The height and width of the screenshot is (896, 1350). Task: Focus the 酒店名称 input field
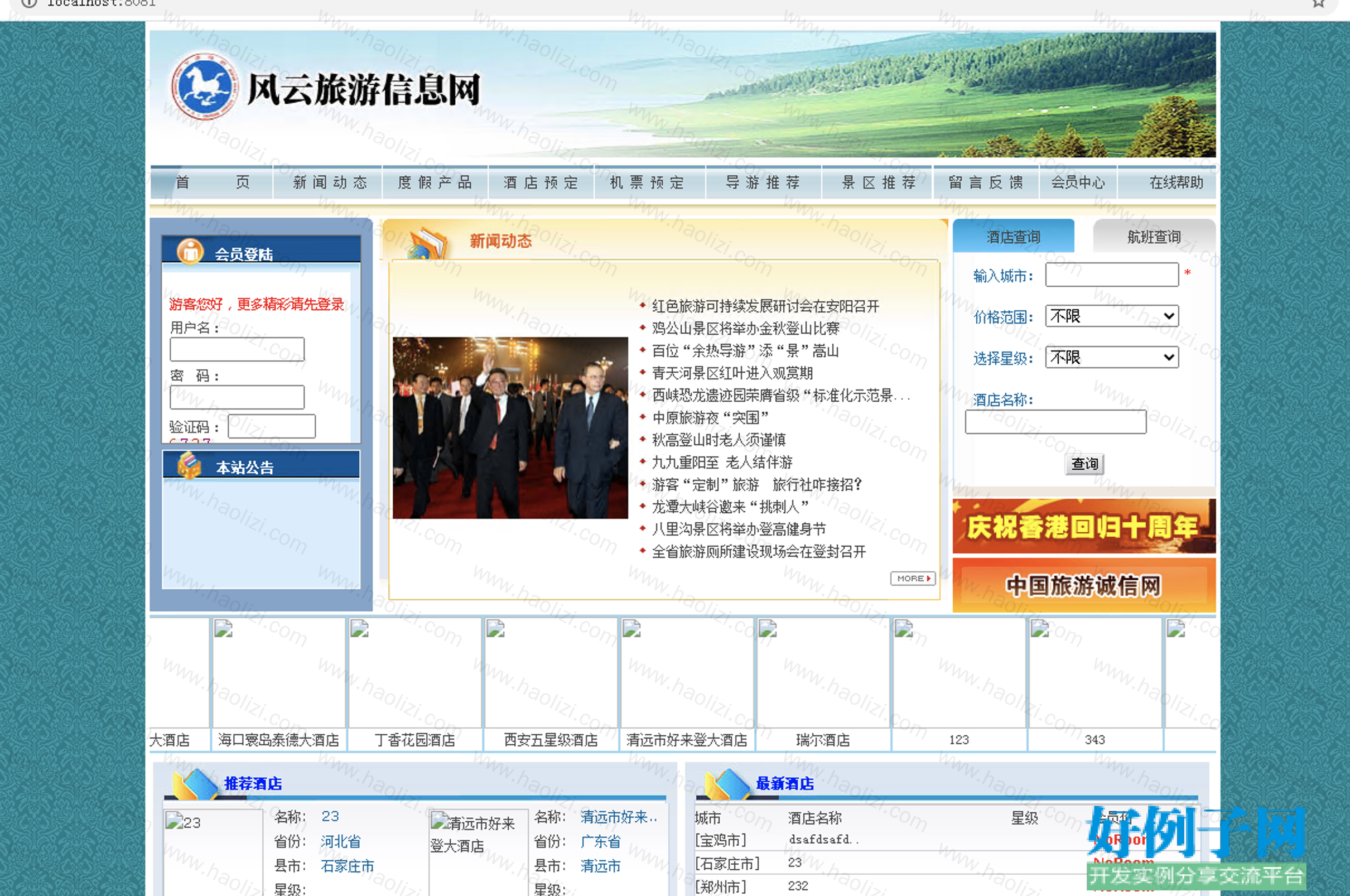click(1056, 422)
